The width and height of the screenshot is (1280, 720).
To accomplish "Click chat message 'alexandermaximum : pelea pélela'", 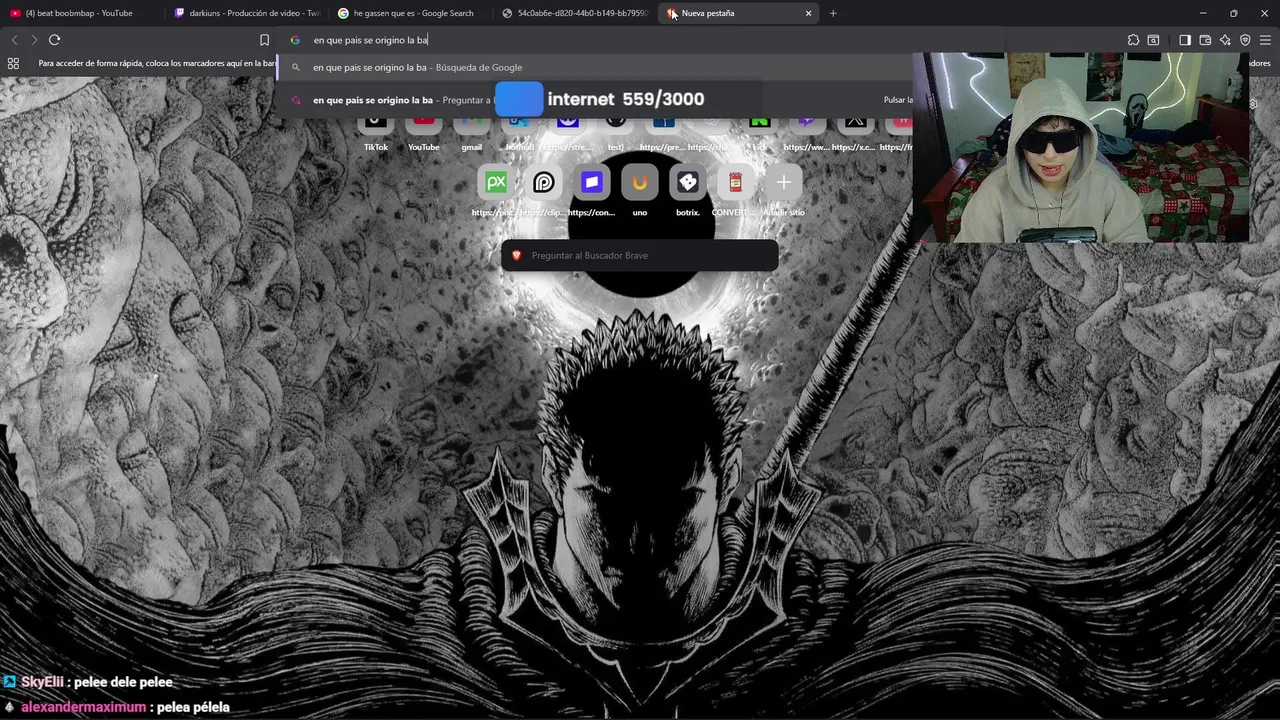I will (x=116, y=707).
